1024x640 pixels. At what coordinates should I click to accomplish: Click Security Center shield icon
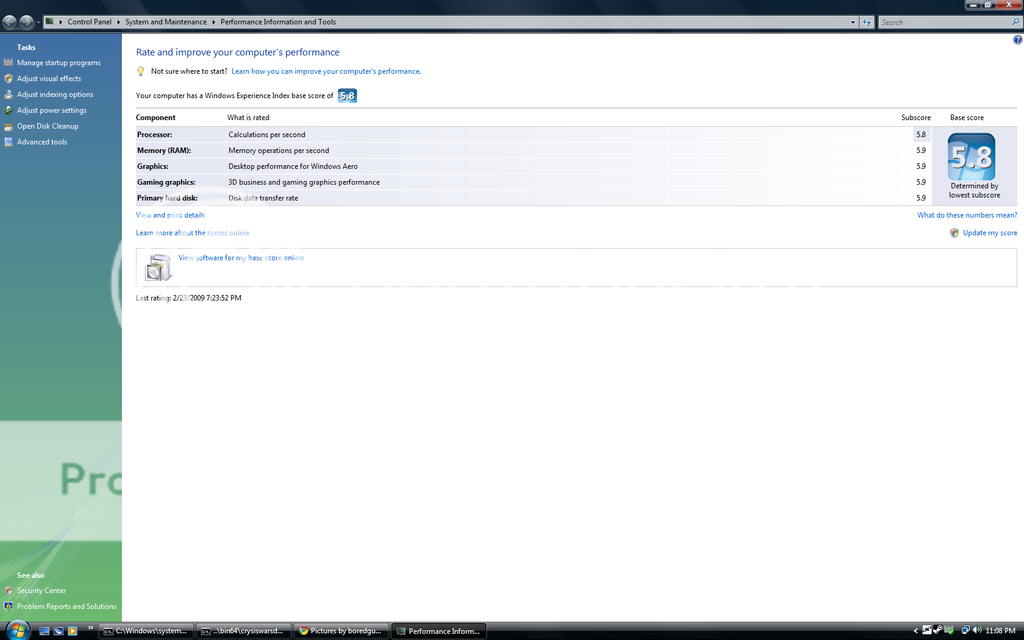coord(8,590)
